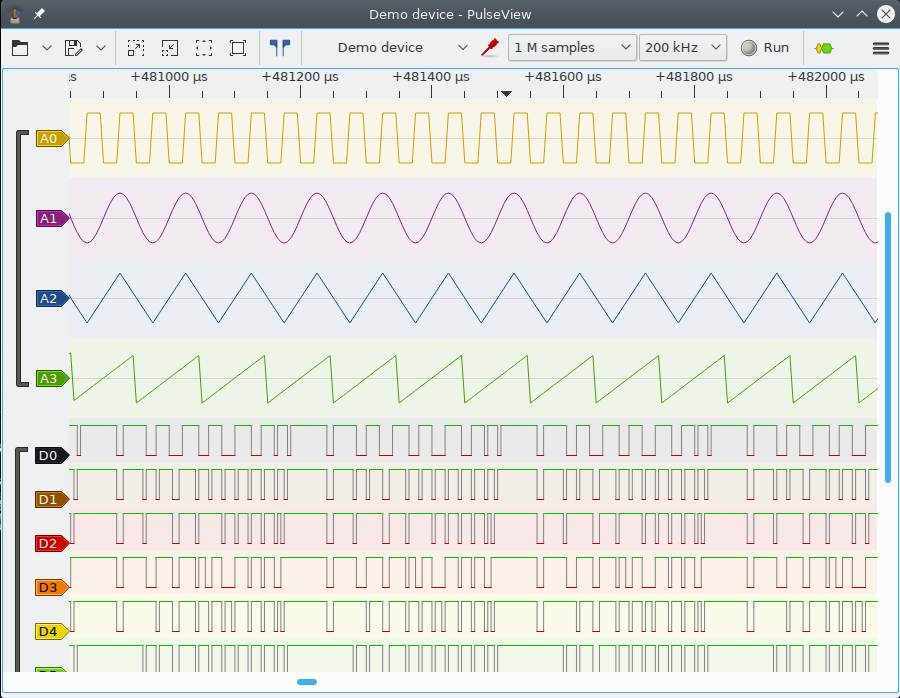Click the +481800 µs ruler label
Viewport: 900px width, 698px height.
694,77
